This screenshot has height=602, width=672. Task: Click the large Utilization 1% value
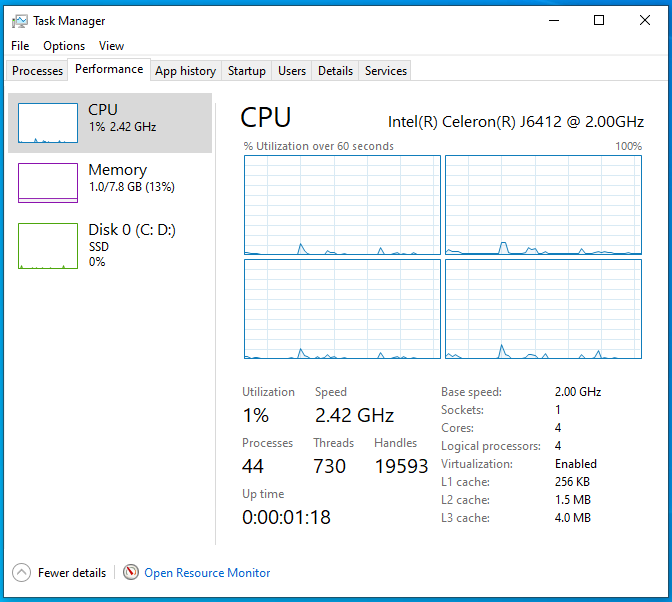point(256,415)
